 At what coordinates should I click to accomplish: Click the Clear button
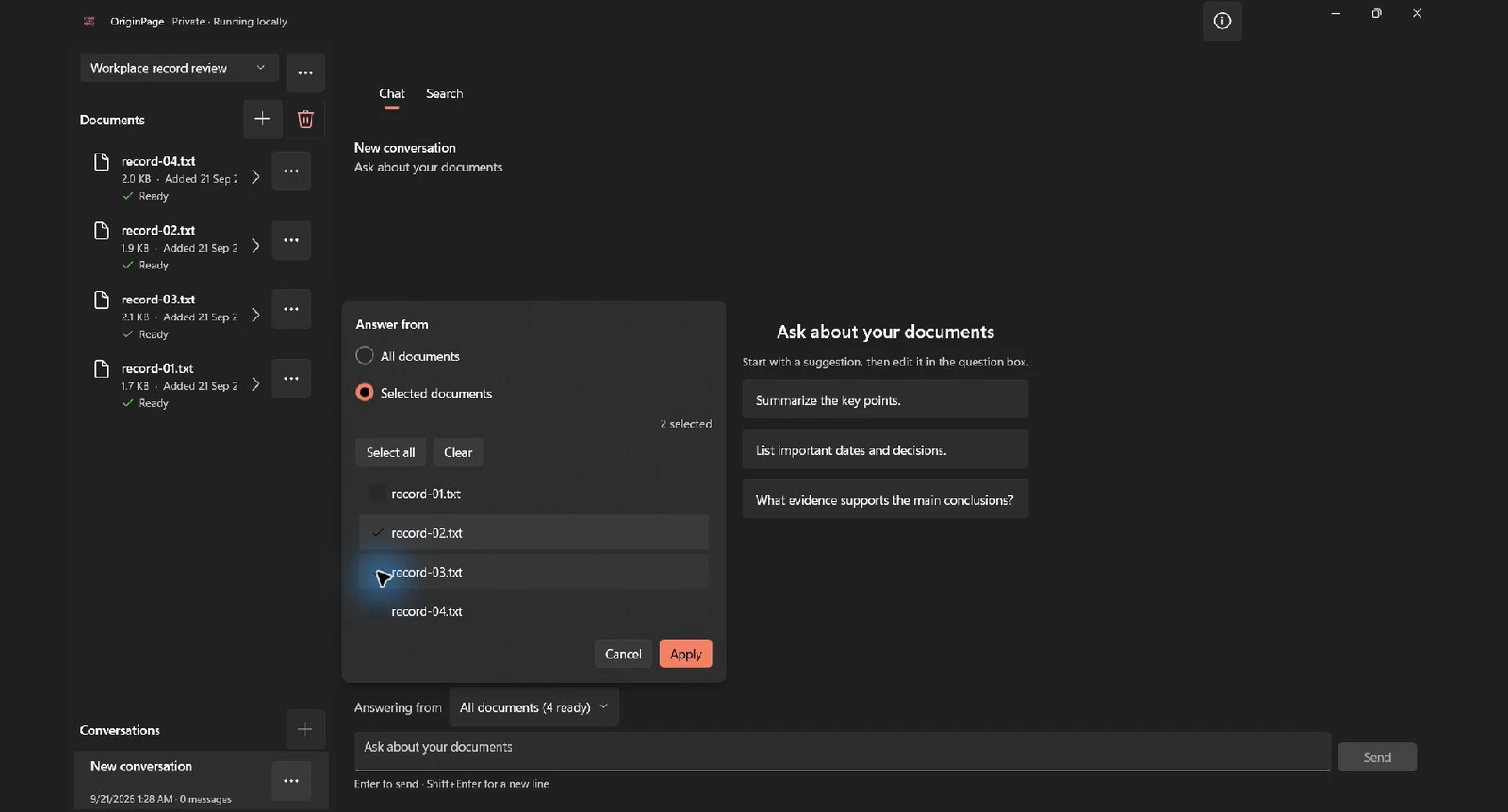tap(458, 452)
